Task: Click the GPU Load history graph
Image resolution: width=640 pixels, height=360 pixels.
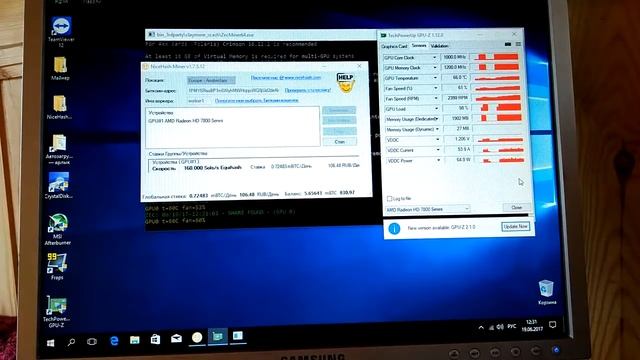Action: pos(498,108)
